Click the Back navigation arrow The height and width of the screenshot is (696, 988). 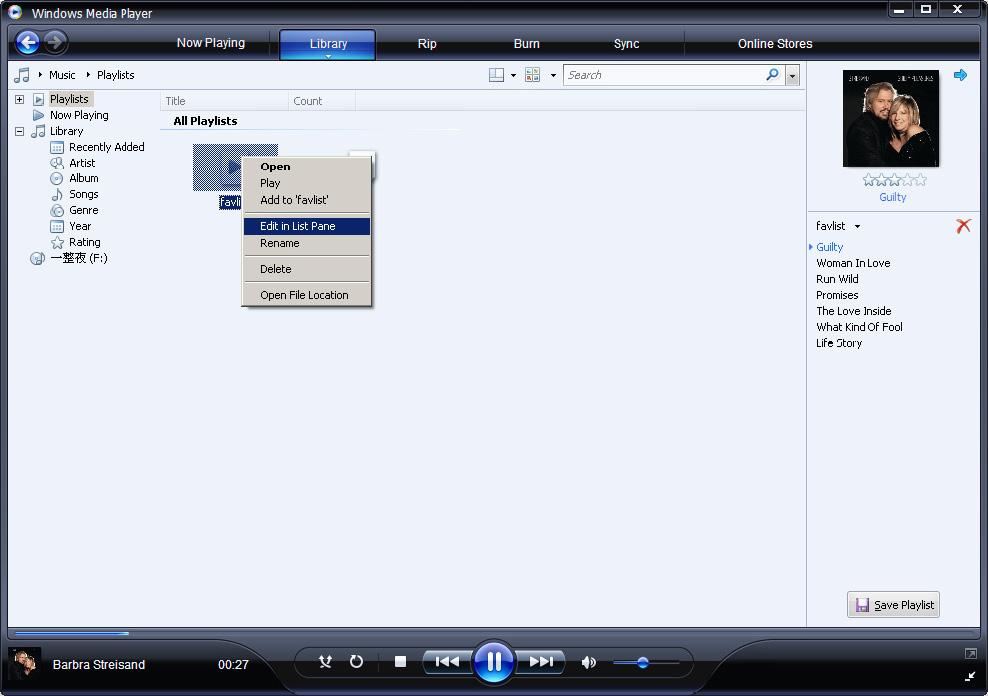(x=28, y=42)
